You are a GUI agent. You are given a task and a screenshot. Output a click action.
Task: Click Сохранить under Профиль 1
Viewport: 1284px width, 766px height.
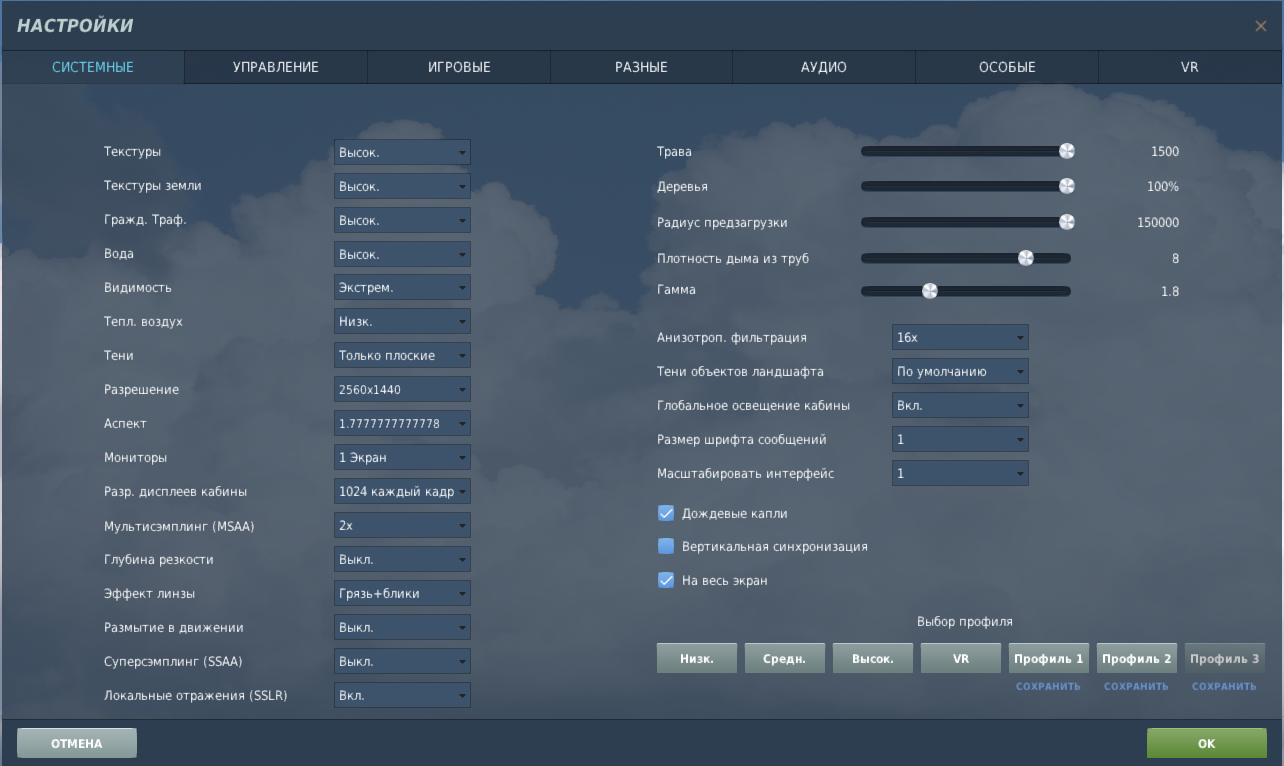[x=1049, y=687]
